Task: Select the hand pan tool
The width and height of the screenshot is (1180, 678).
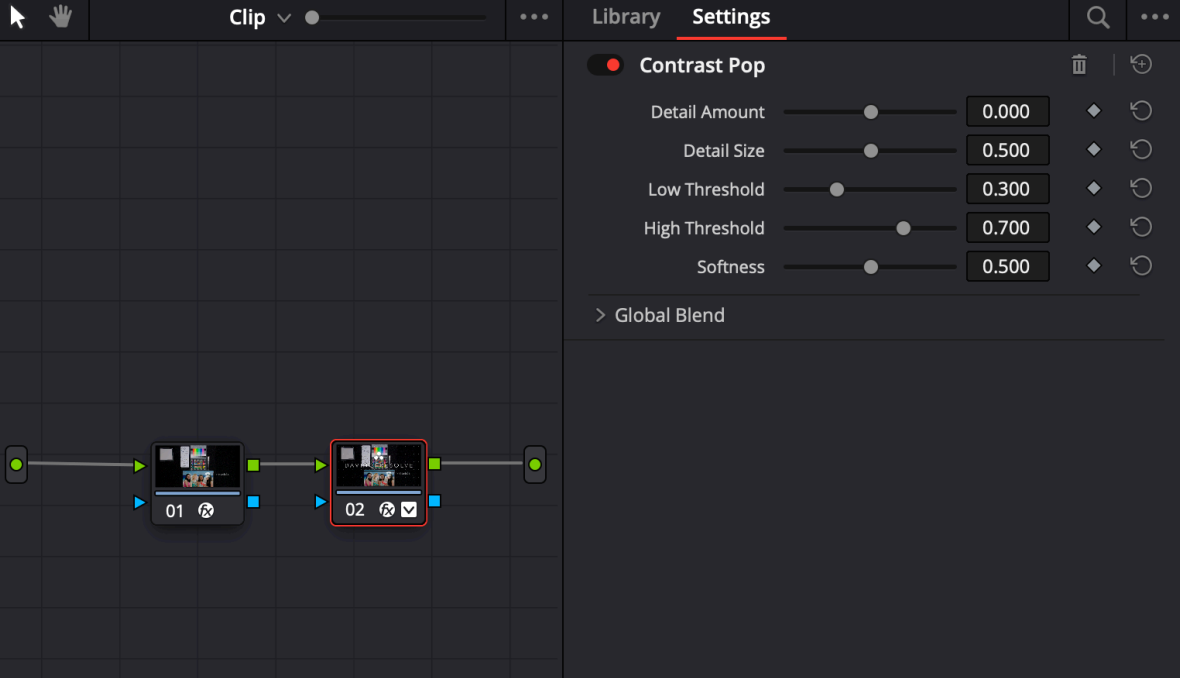Action: click(x=62, y=17)
